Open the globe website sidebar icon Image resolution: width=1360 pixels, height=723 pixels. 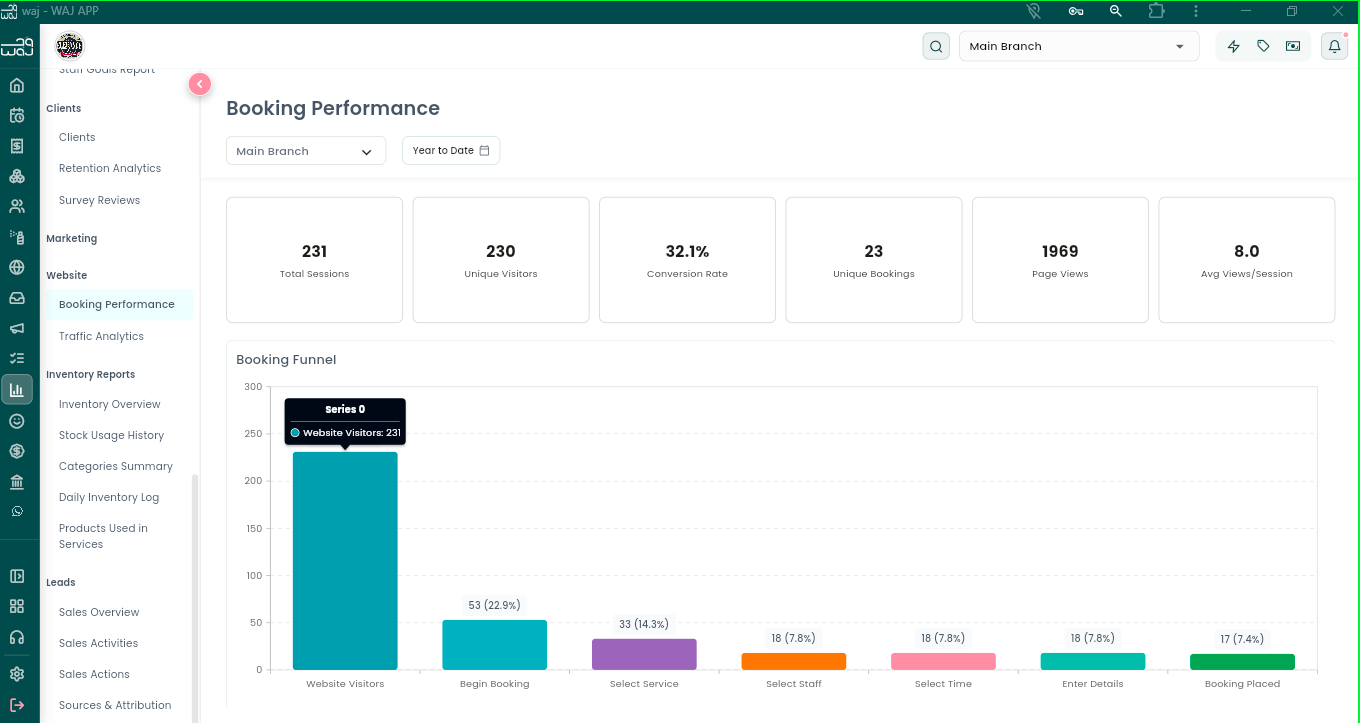(16, 267)
